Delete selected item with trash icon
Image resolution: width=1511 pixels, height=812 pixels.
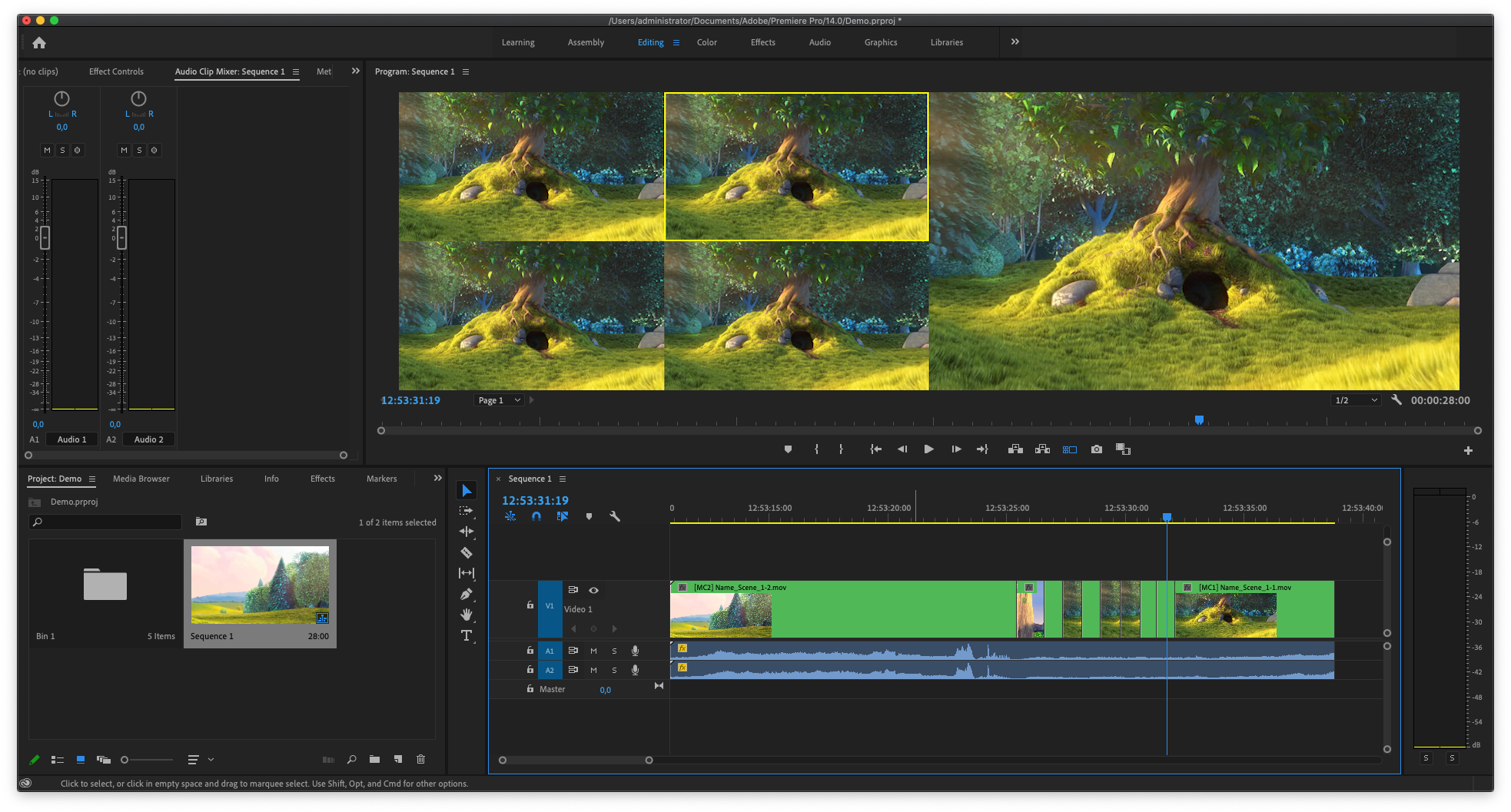pos(420,760)
